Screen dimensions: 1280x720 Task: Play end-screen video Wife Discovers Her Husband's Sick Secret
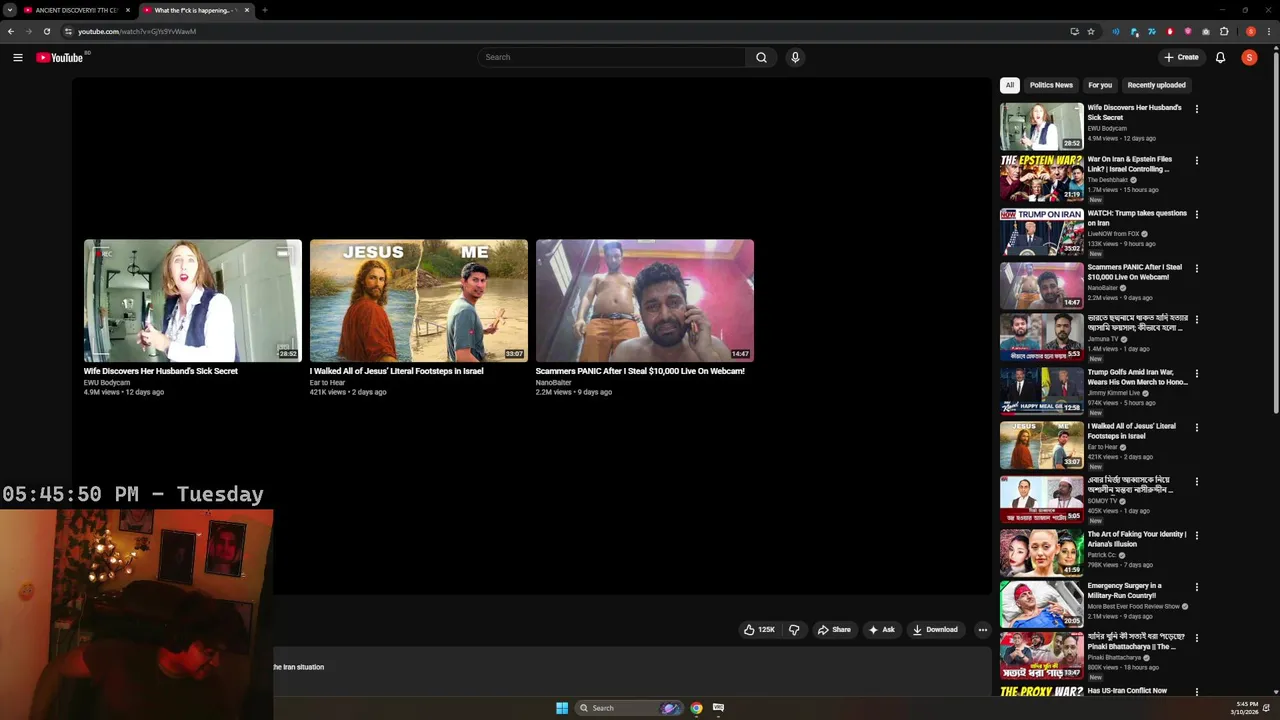[193, 300]
